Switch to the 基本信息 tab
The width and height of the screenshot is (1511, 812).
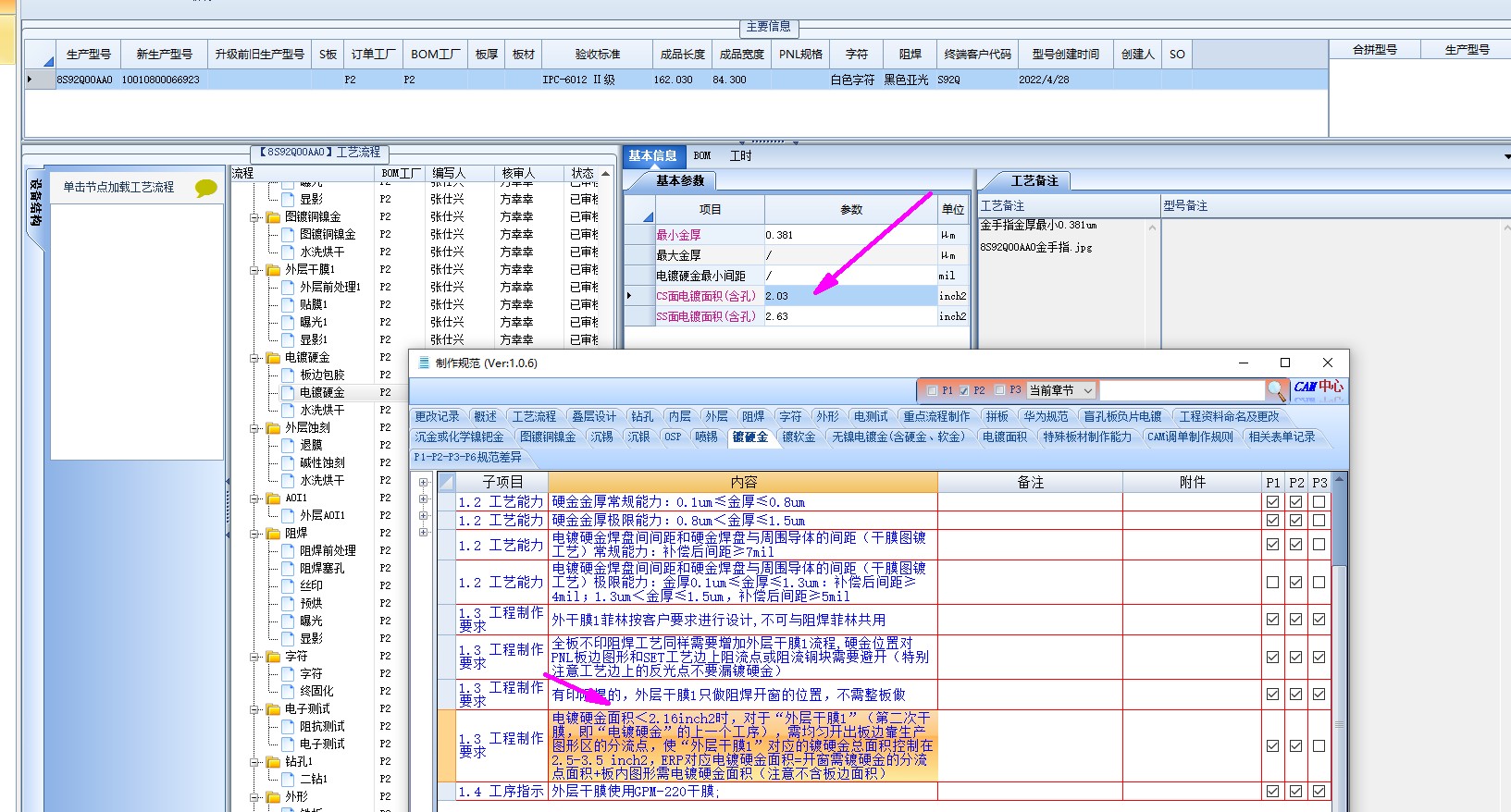click(653, 155)
